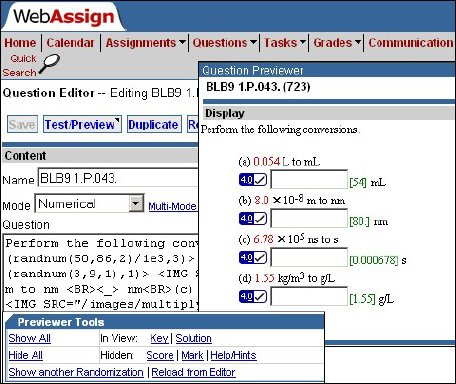456x384 pixels.
Task: Click the red value 0.054 in part (a)
Action: [x=267, y=162]
